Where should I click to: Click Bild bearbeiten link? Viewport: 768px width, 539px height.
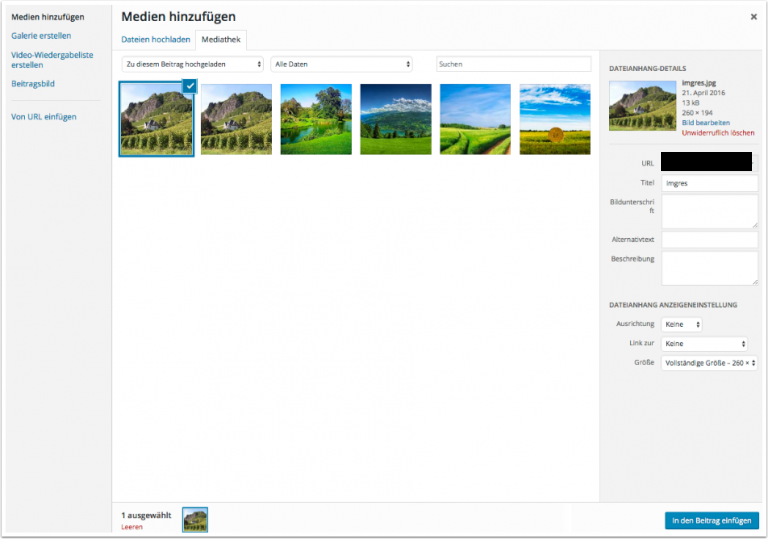[x=706, y=122]
